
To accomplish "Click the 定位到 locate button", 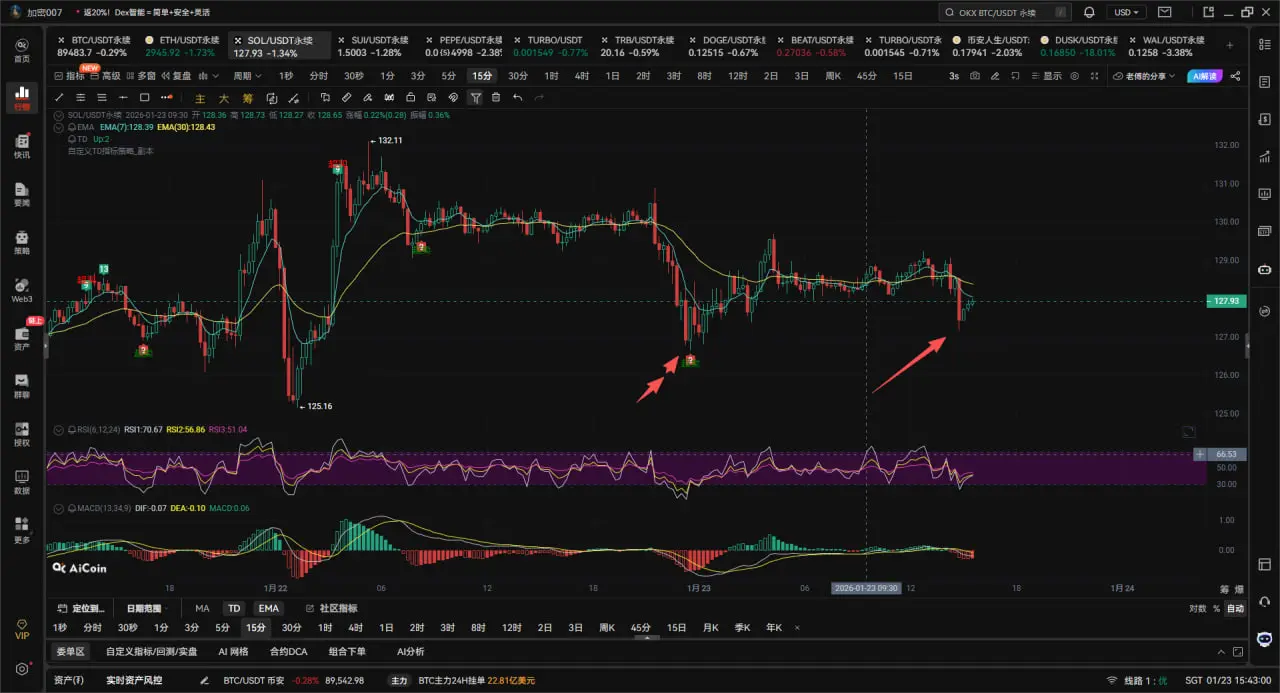I will (x=81, y=608).
